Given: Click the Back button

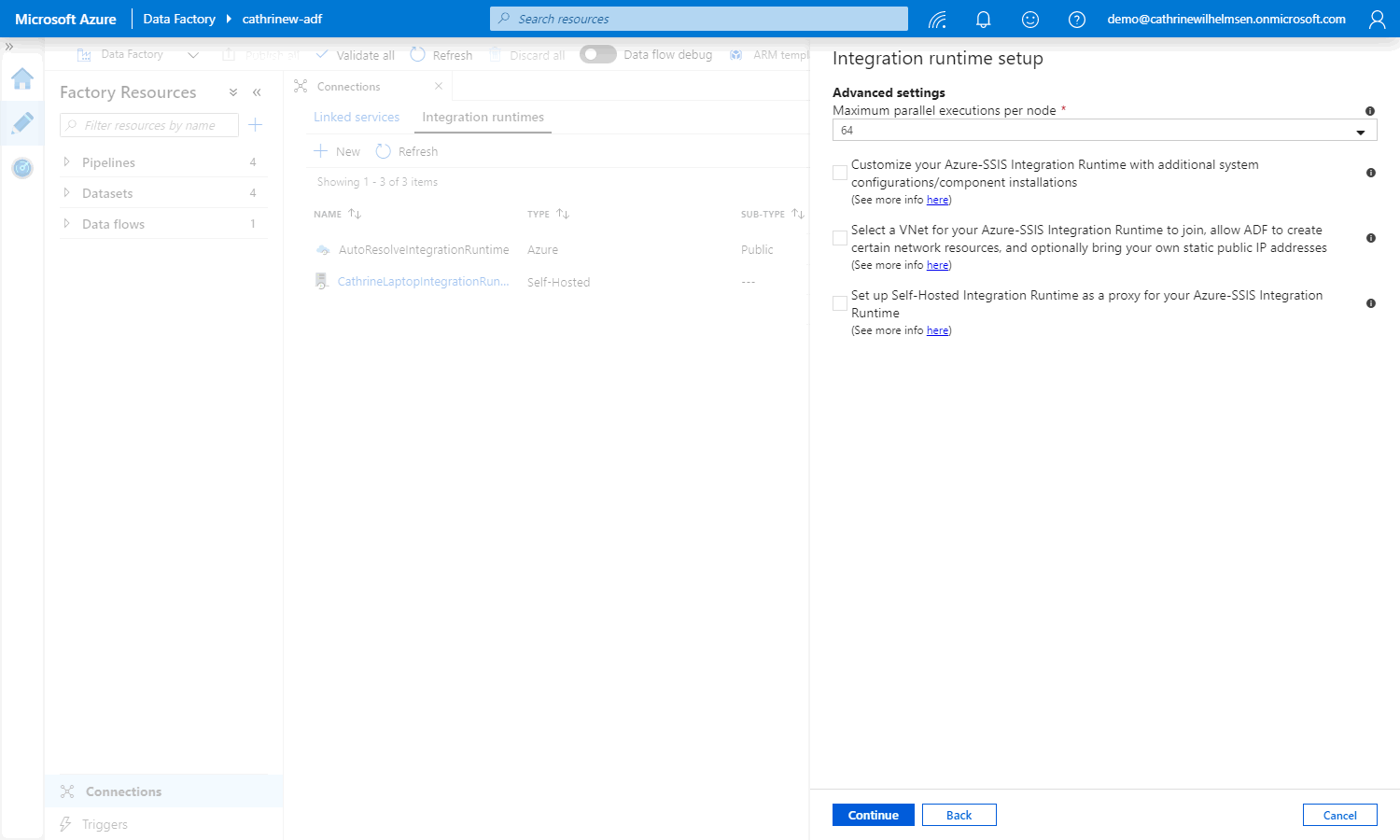Looking at the screenshot, I should 959,815.
